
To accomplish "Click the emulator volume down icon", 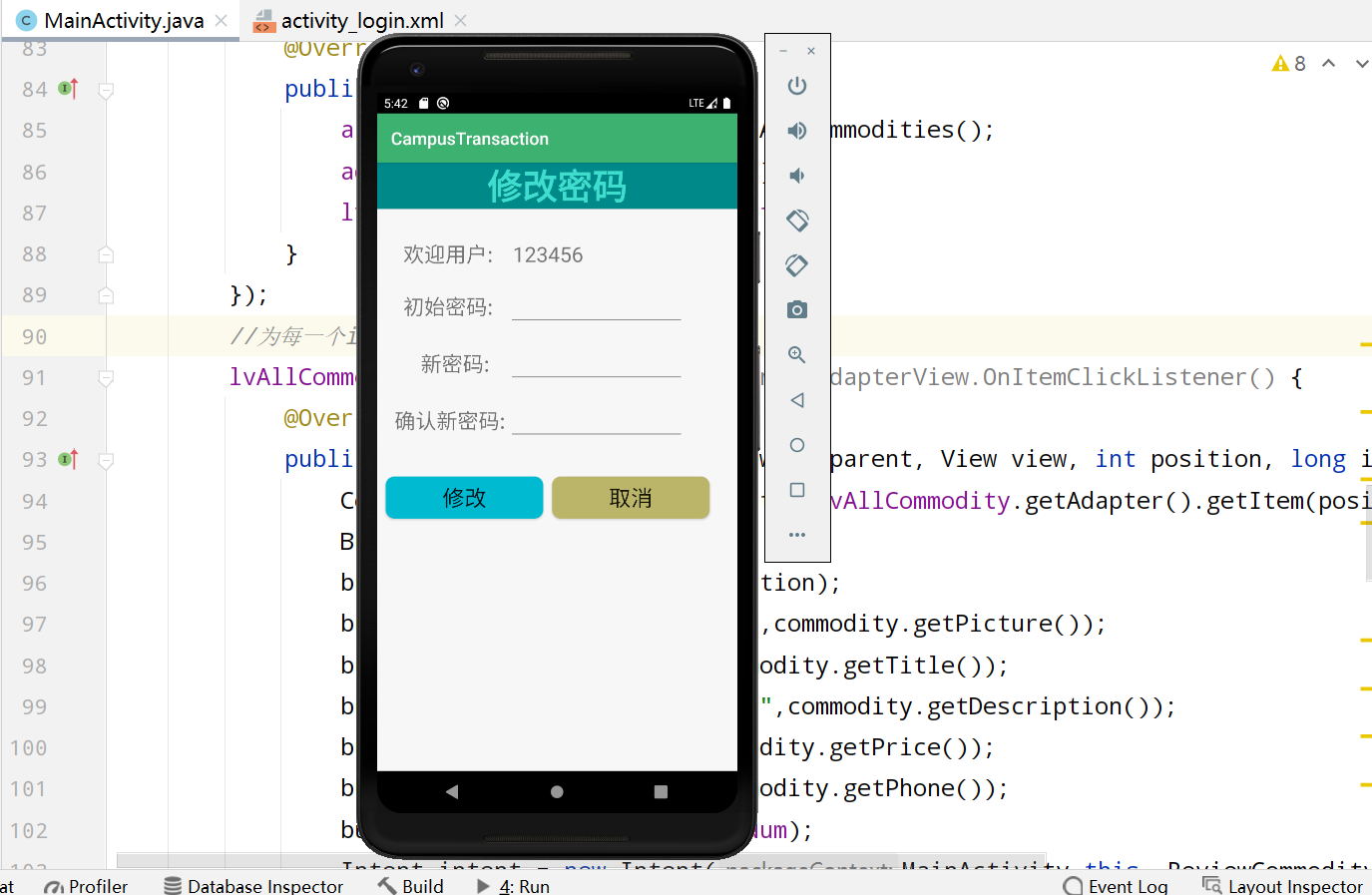I will pos(796,176).
